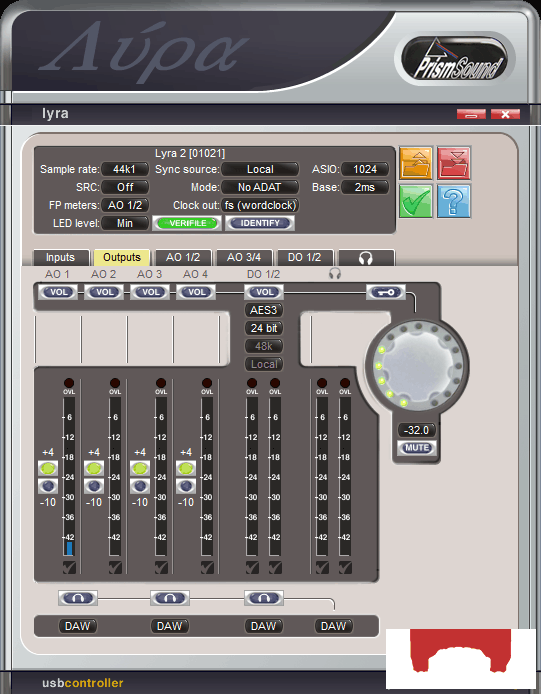
Task: Open the AO 1/2 tab
Action: [183, 257]
